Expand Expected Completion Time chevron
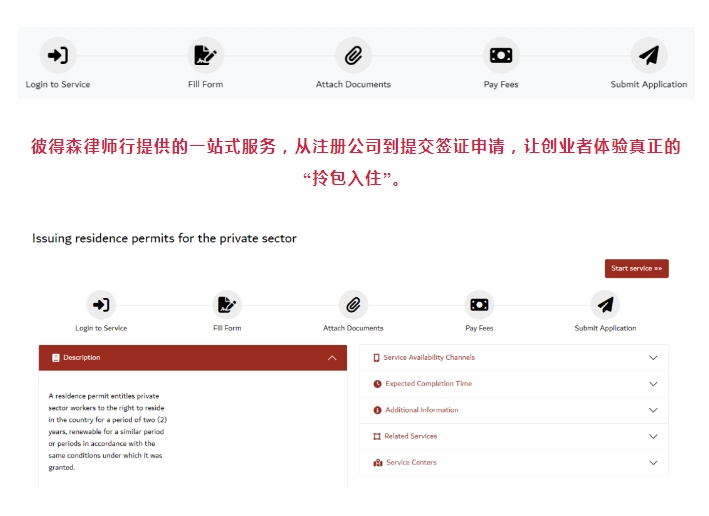This screenshot has height=516, width=709. [653, 384]
